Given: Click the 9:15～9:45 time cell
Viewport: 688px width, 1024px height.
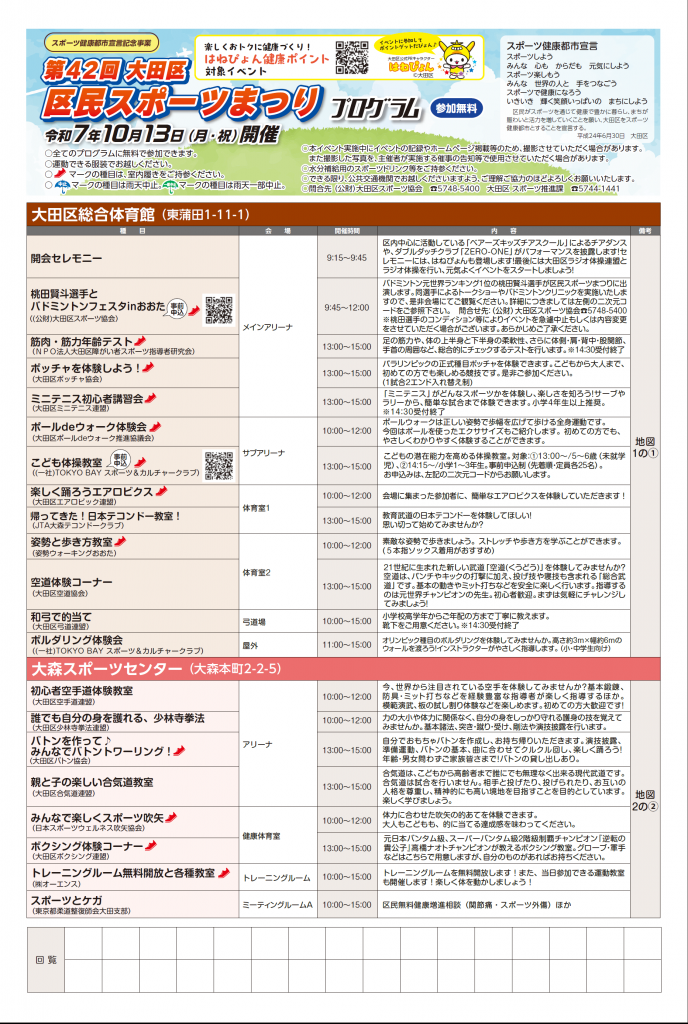Looking at the screenshot, I should (347, 258).
